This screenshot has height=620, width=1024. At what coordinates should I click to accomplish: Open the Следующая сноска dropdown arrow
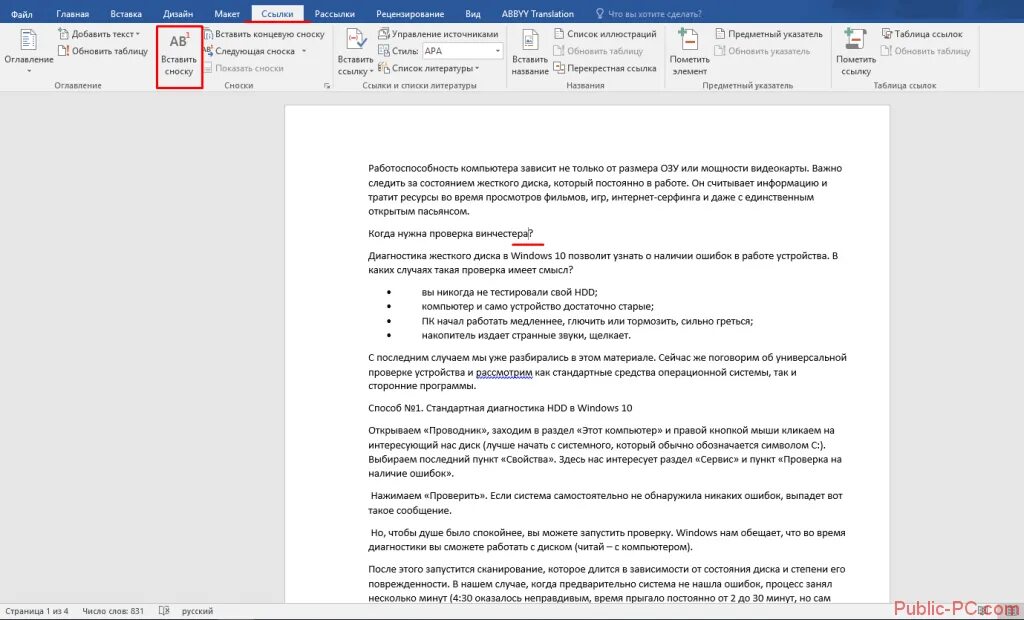(x=304, y=51)
